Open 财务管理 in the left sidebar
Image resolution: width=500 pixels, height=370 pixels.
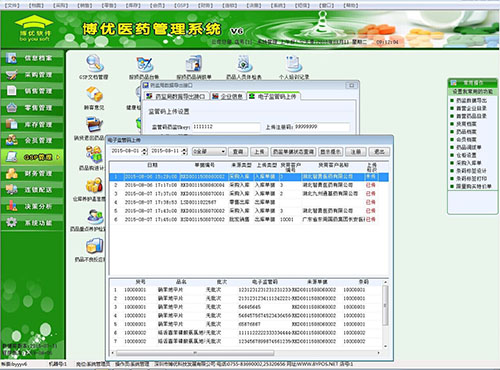[x=32, y=173]
